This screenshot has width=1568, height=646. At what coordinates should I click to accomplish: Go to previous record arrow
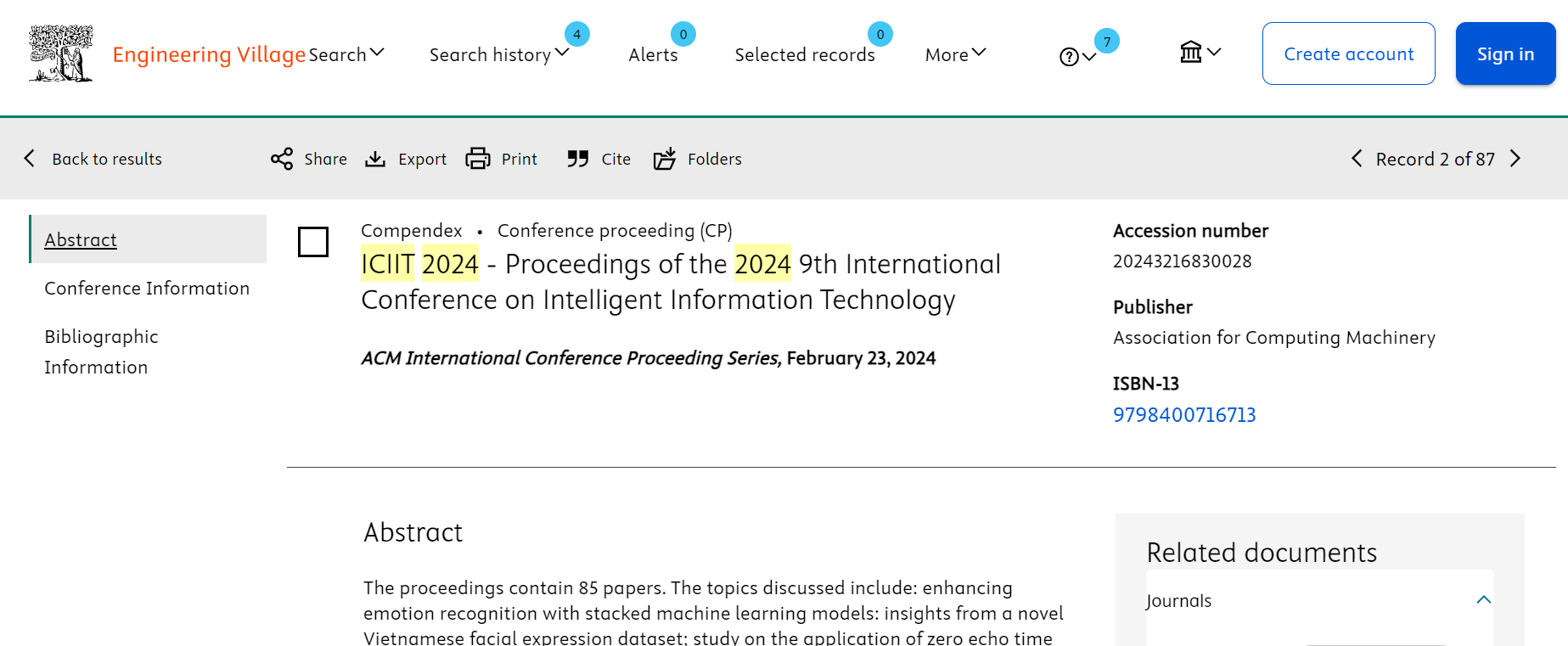coord(1357,159)
